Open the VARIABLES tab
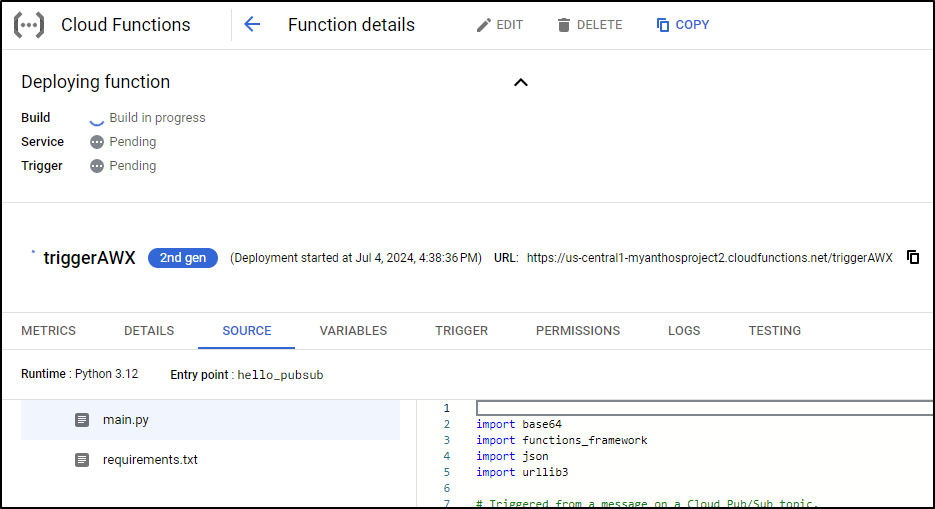The height and width of the screenshot is (509, 935). click(353, 331)
